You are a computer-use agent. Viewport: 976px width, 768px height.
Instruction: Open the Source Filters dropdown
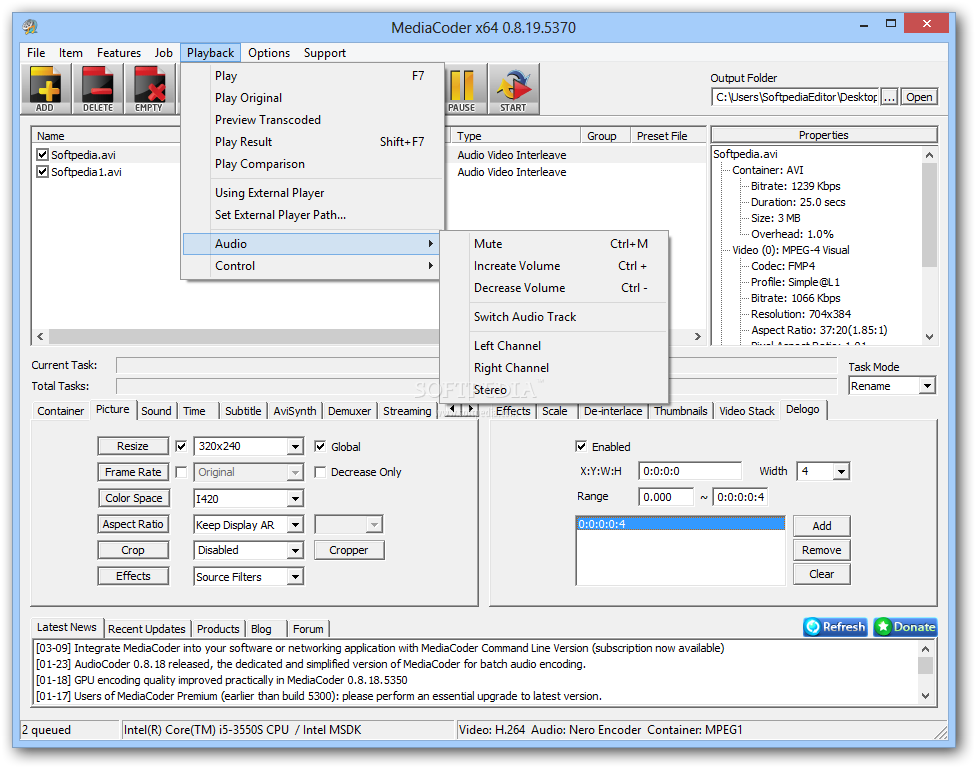[295, 577]
